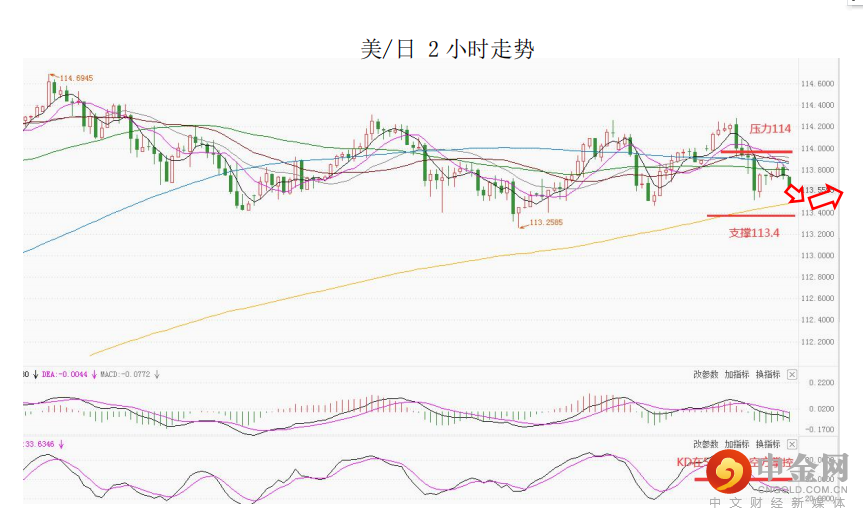The height and width of the screenshot is (521, 863).
Task: Close the MACD indicator panel
Action: tap(792, 375)
